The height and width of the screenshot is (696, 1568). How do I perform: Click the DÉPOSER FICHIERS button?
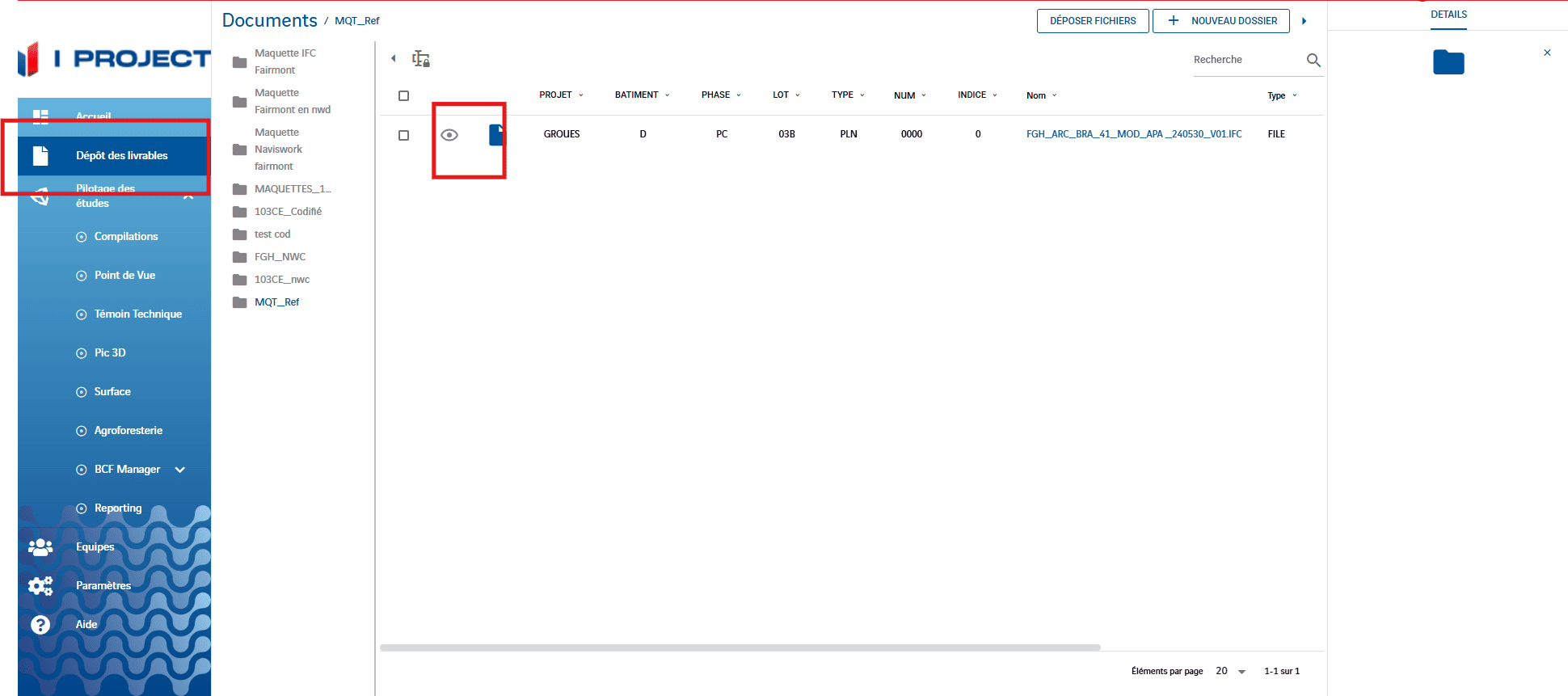(x=1092, y=21)
